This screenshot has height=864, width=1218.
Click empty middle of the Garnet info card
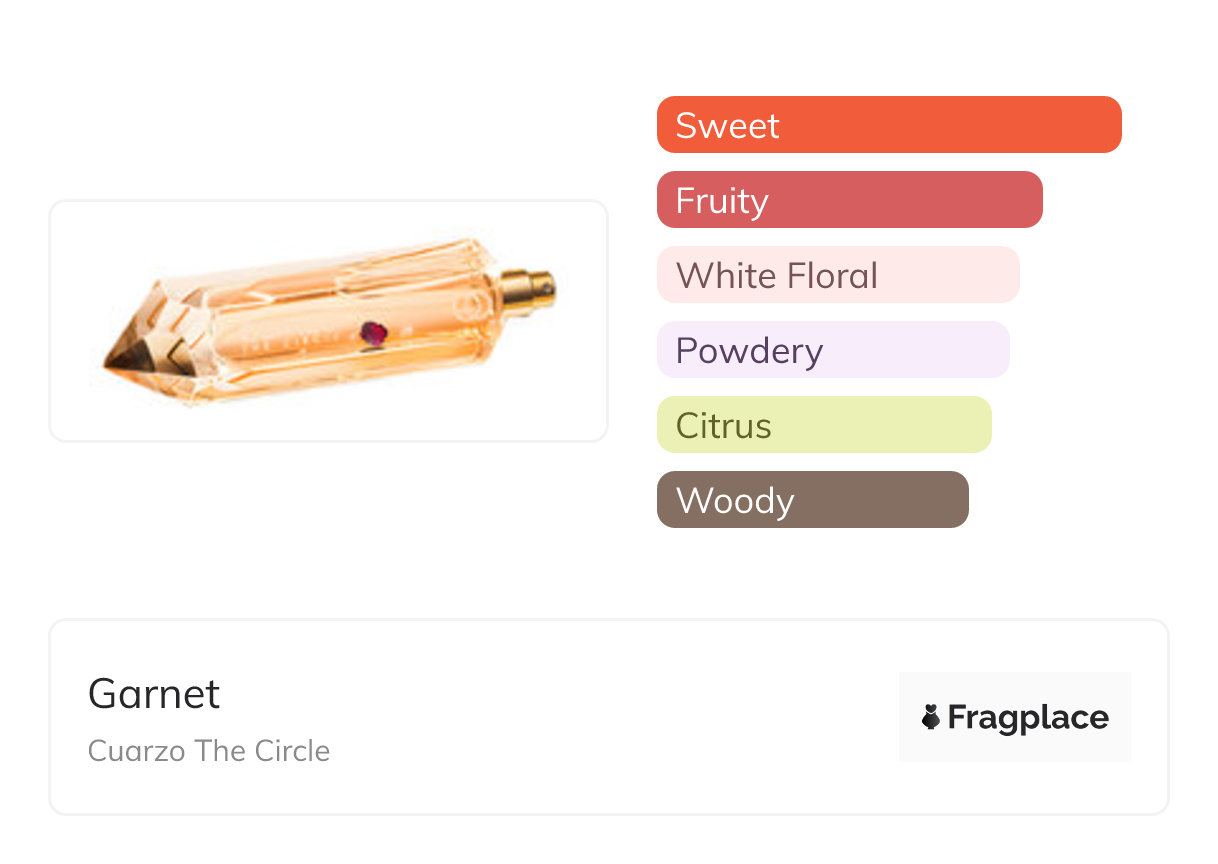tap(600, 717)
